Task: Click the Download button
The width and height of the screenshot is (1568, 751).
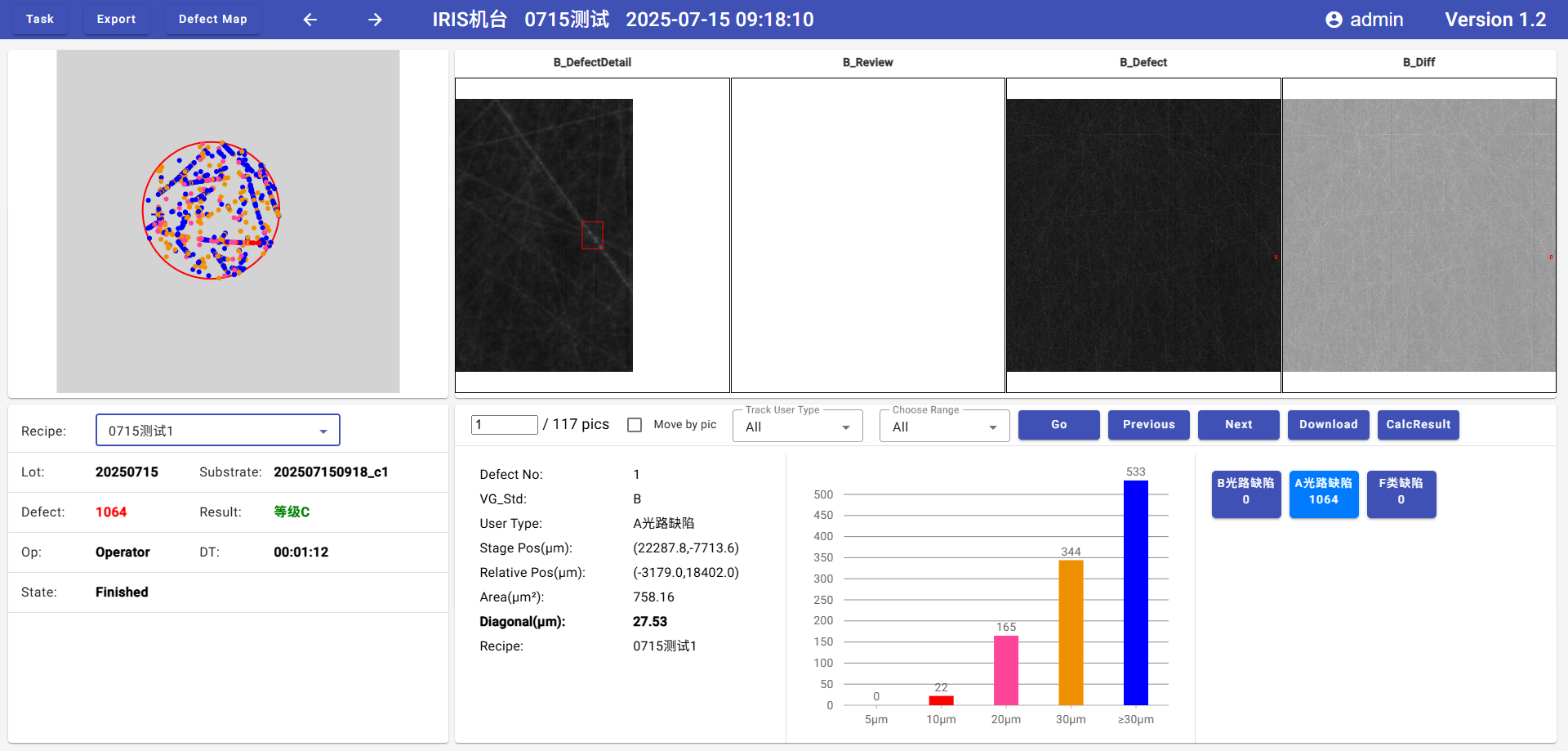Action: coord(1329,425)
